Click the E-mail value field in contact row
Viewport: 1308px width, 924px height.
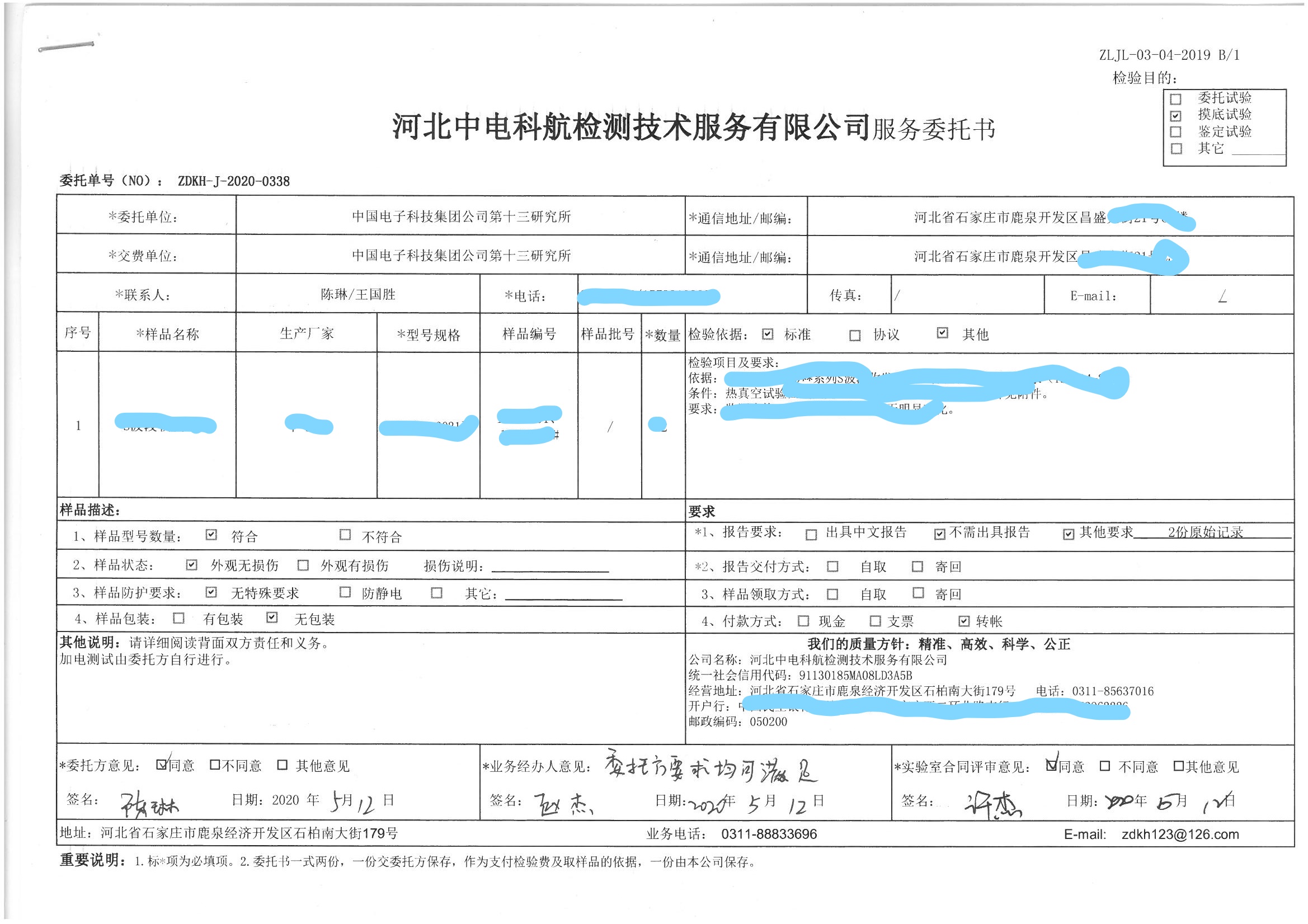[1221, 295]
